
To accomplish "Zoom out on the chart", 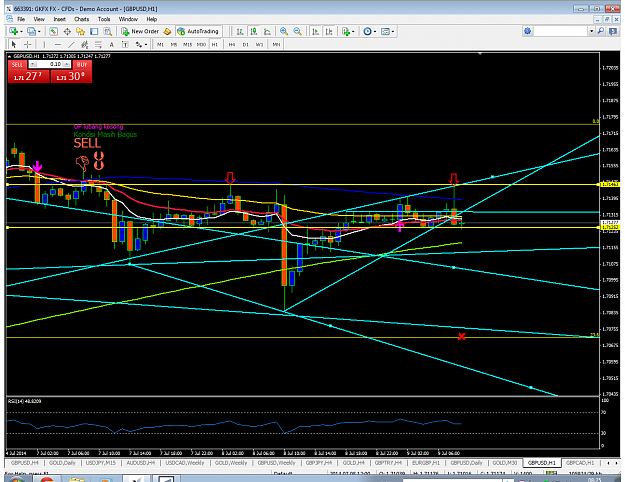I will pyautogui.click(x=297, y=31).
